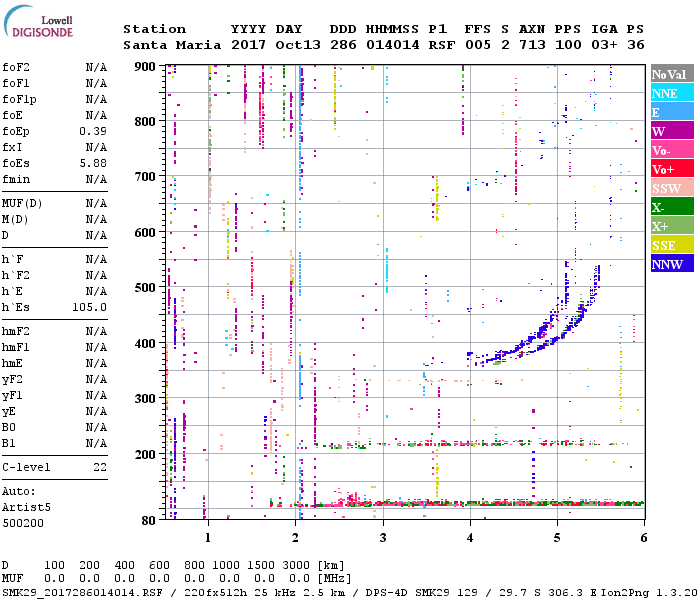Click the time value 014014

pyautogui.click(x=392, y=45)
